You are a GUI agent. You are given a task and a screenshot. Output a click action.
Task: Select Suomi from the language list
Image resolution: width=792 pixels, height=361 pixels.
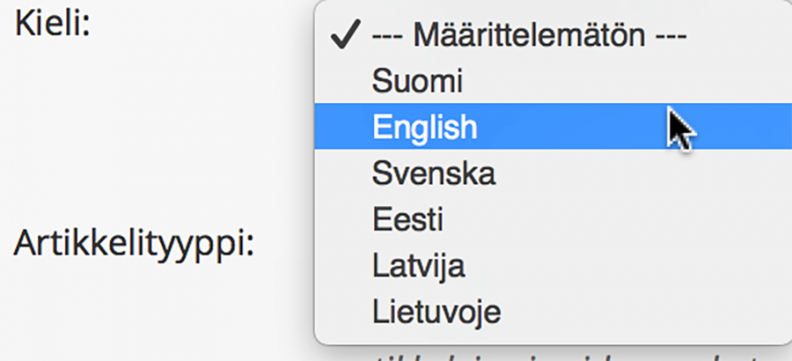pyautogui.click(x=553, y=80)
